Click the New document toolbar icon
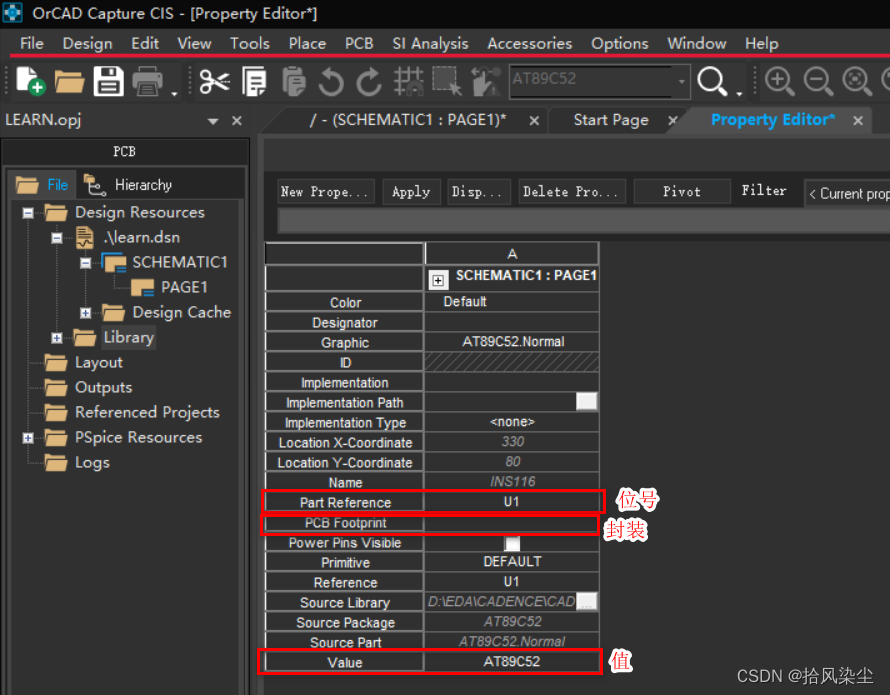Screen dimensions: 890x695 point(31,81)
